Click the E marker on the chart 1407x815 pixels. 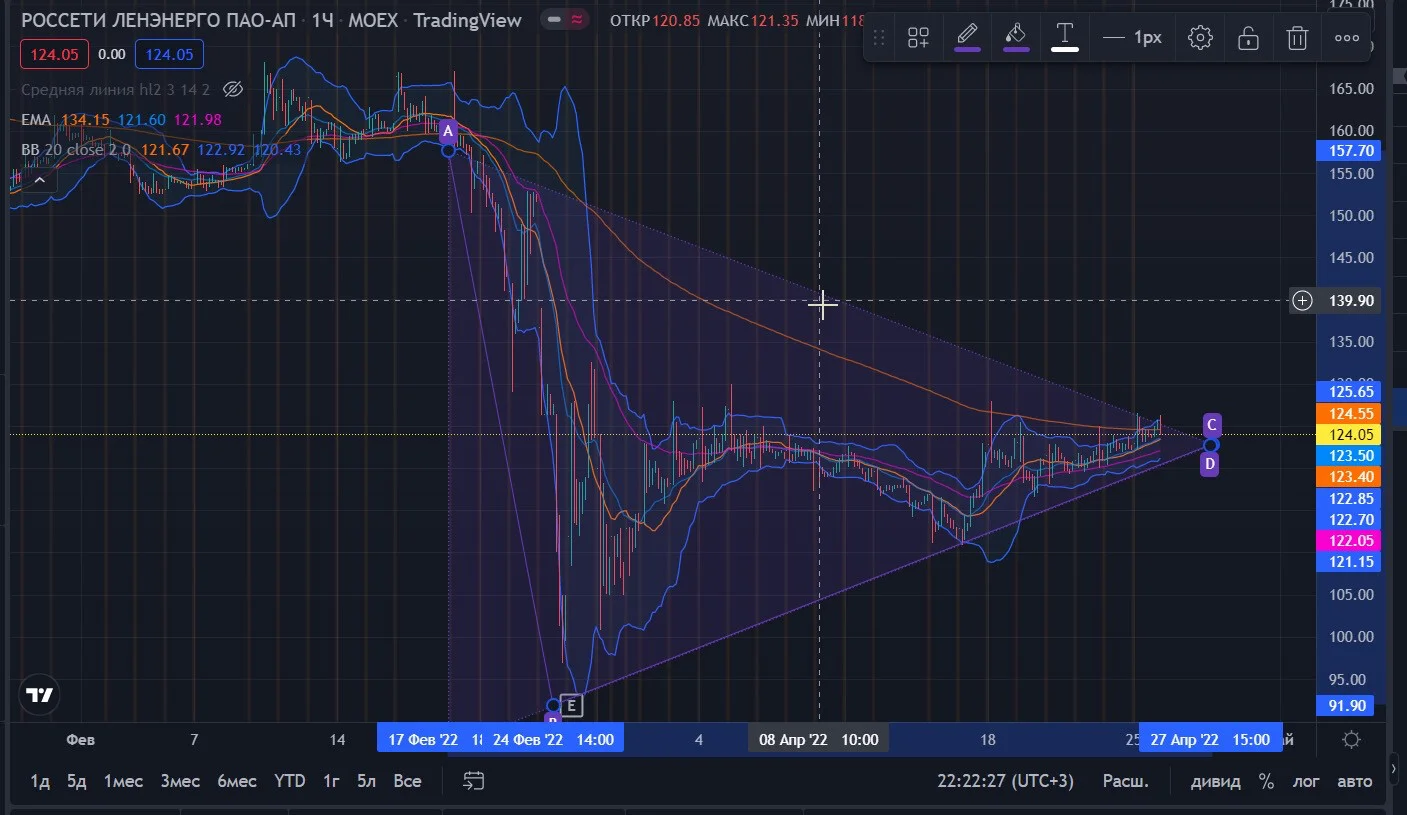571,705
